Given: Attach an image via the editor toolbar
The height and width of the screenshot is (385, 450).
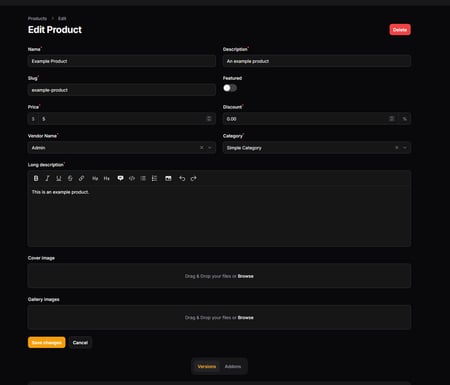Looking at the screenshot, I should pos(168,178).
